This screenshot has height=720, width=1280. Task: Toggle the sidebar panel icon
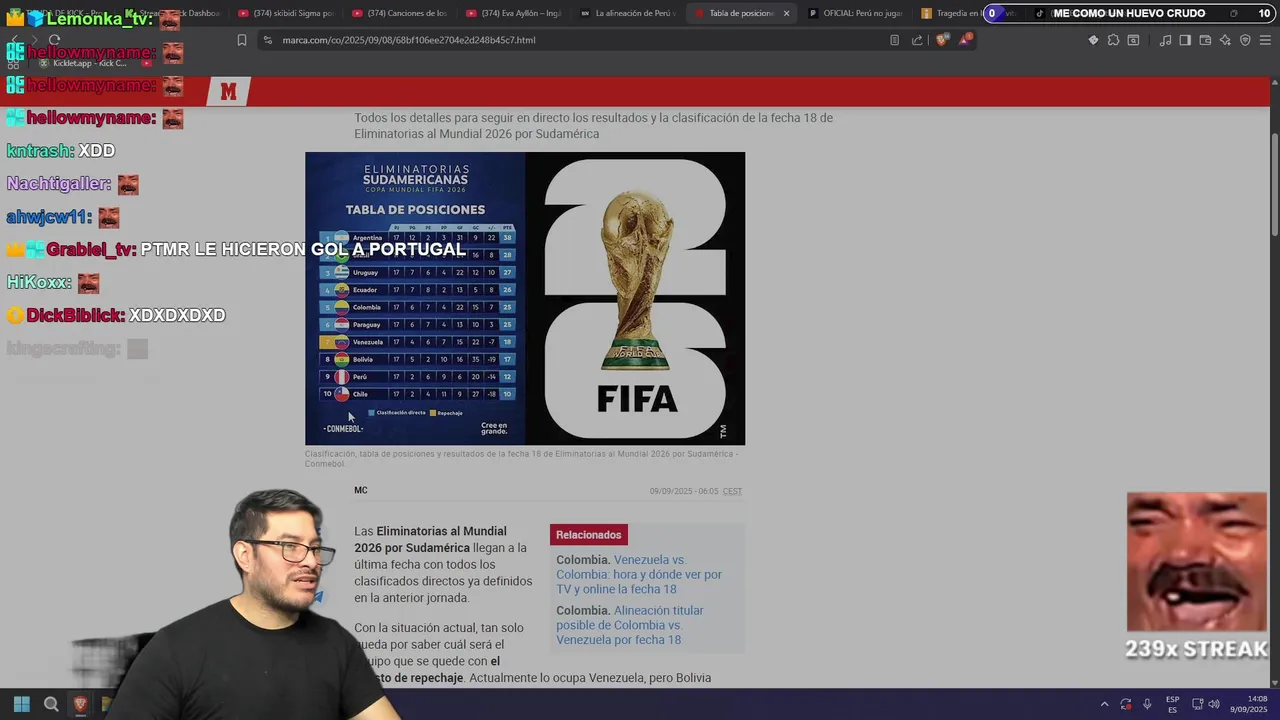click(1185, 40)
